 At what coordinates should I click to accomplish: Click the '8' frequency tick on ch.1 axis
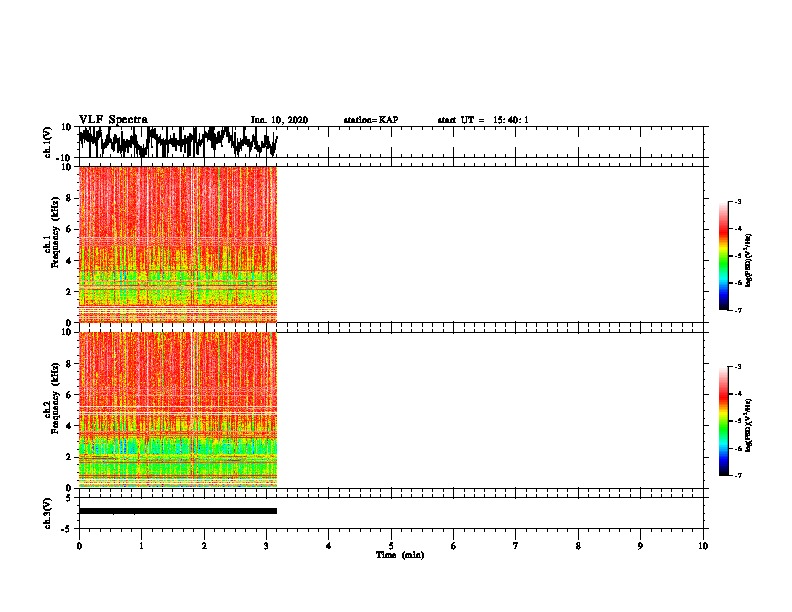point(69,198)
